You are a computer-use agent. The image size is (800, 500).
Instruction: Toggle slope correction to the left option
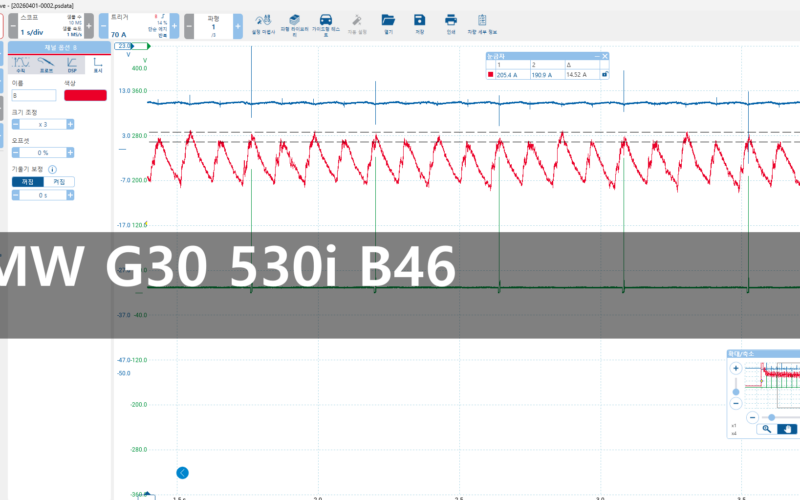(30, 181)
